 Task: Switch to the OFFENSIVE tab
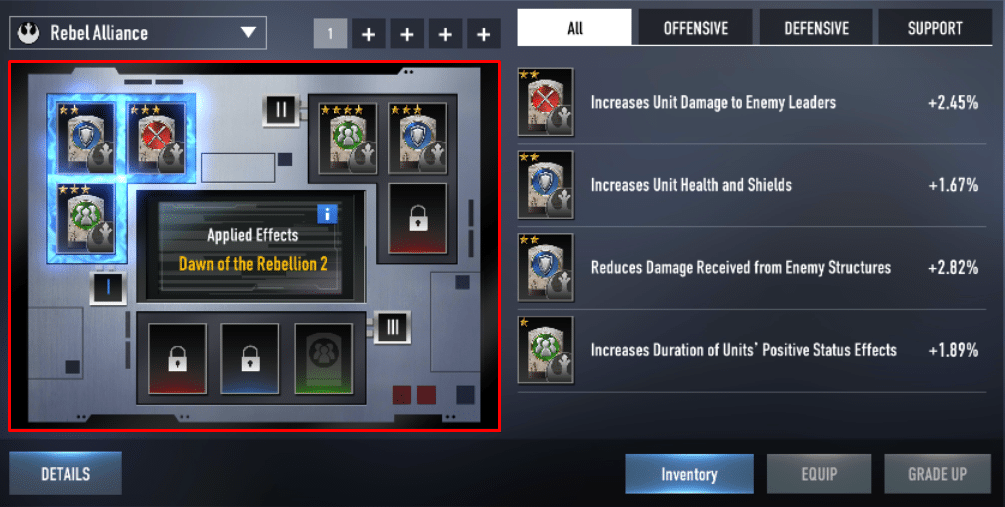point(695,28)
